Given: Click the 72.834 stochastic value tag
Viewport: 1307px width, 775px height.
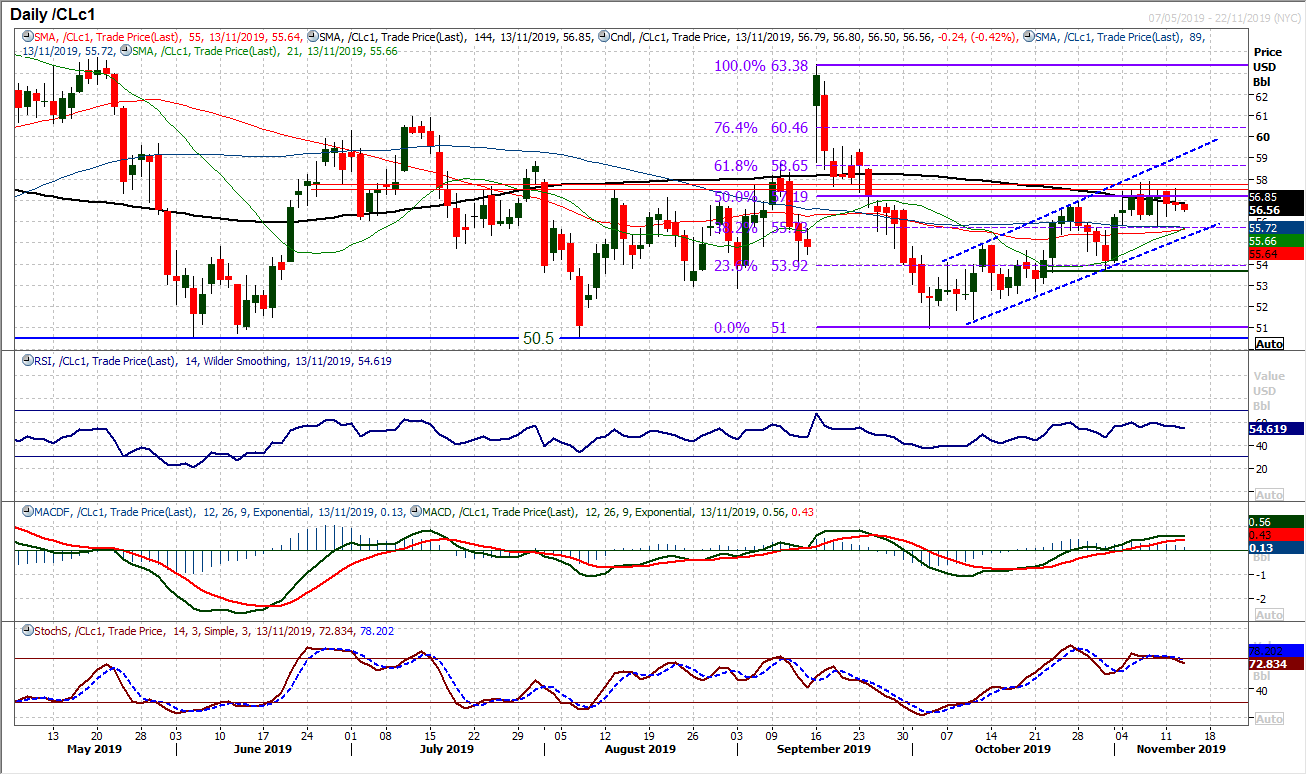Looking at the screenshot, I should tap(1277, 663).
